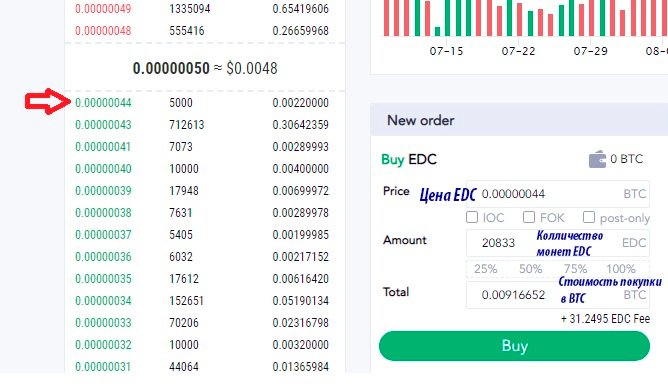Click the bid at 0.00000034

(104, 301)
